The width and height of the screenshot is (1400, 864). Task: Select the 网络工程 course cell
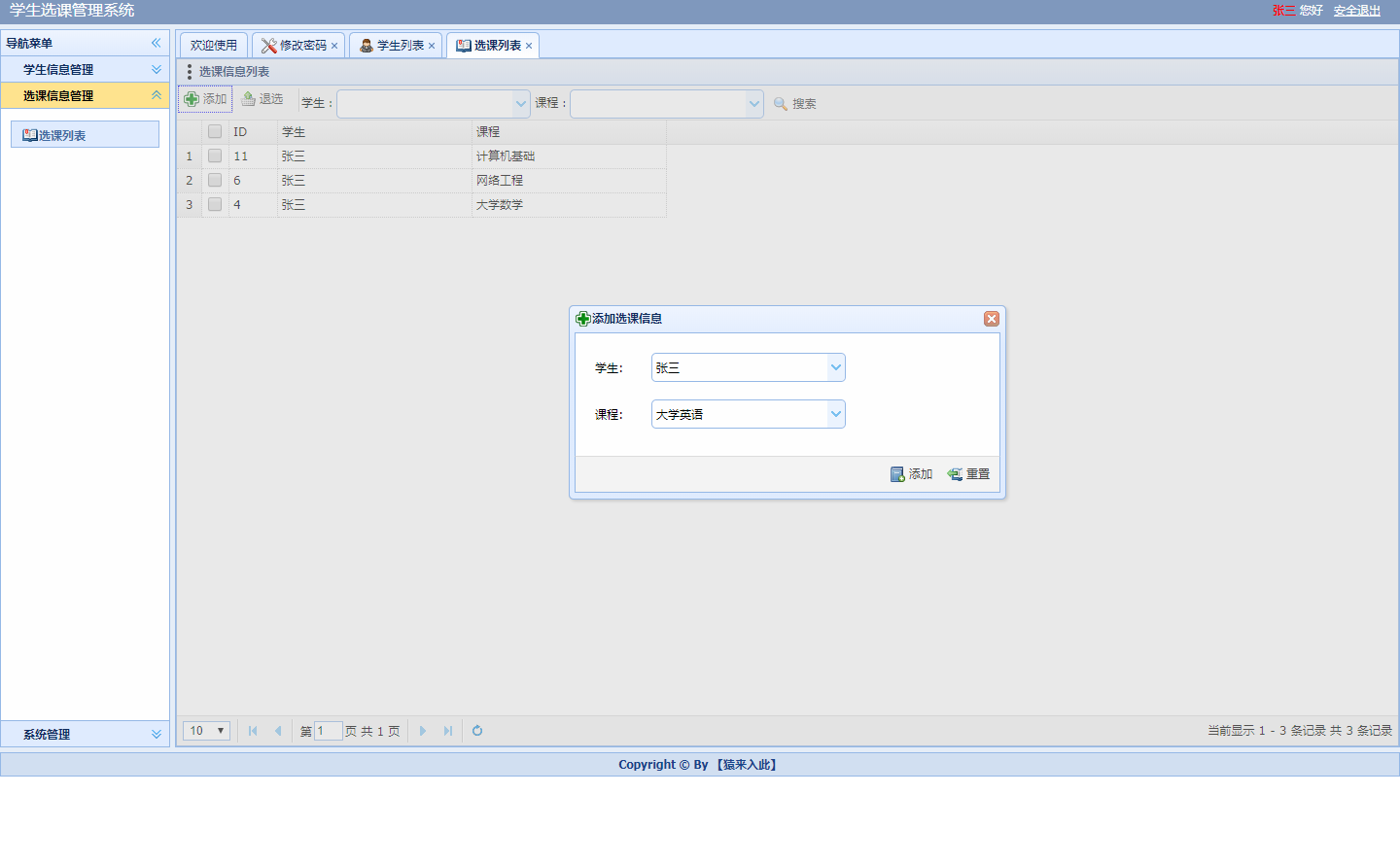pyautogui.click(x=569, y=181)
